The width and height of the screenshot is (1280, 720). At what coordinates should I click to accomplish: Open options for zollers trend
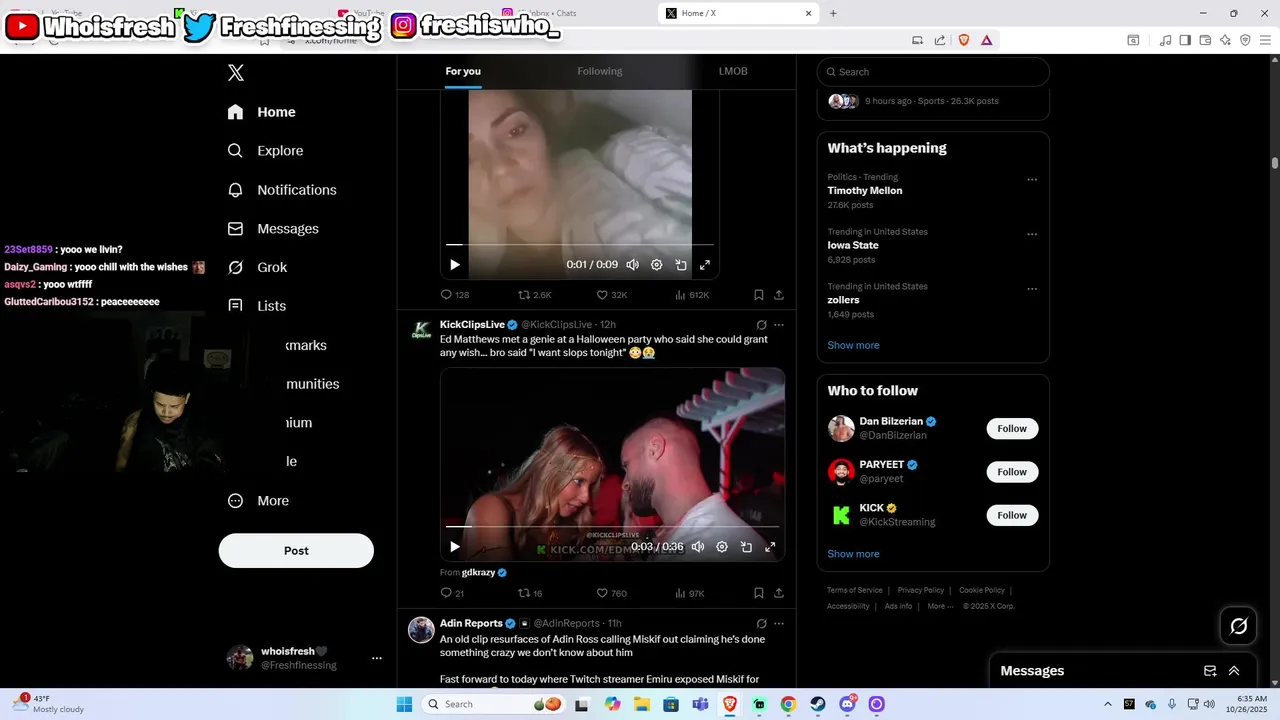[x=1032, y=289]
